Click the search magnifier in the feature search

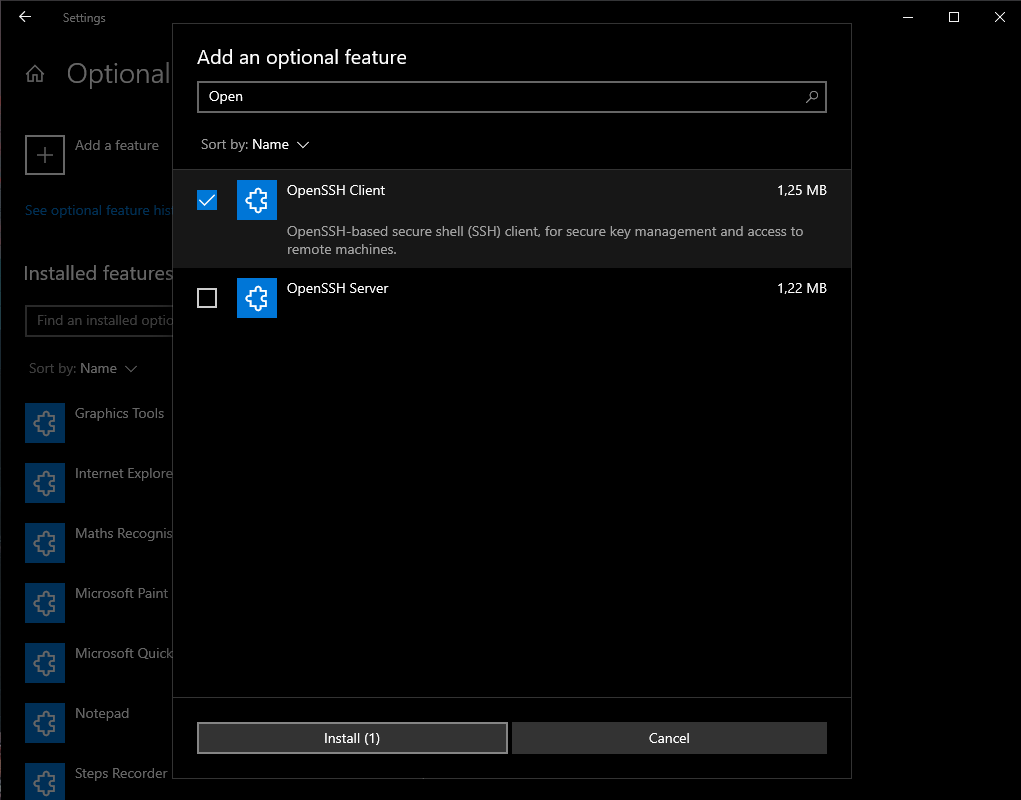[811, 97]
